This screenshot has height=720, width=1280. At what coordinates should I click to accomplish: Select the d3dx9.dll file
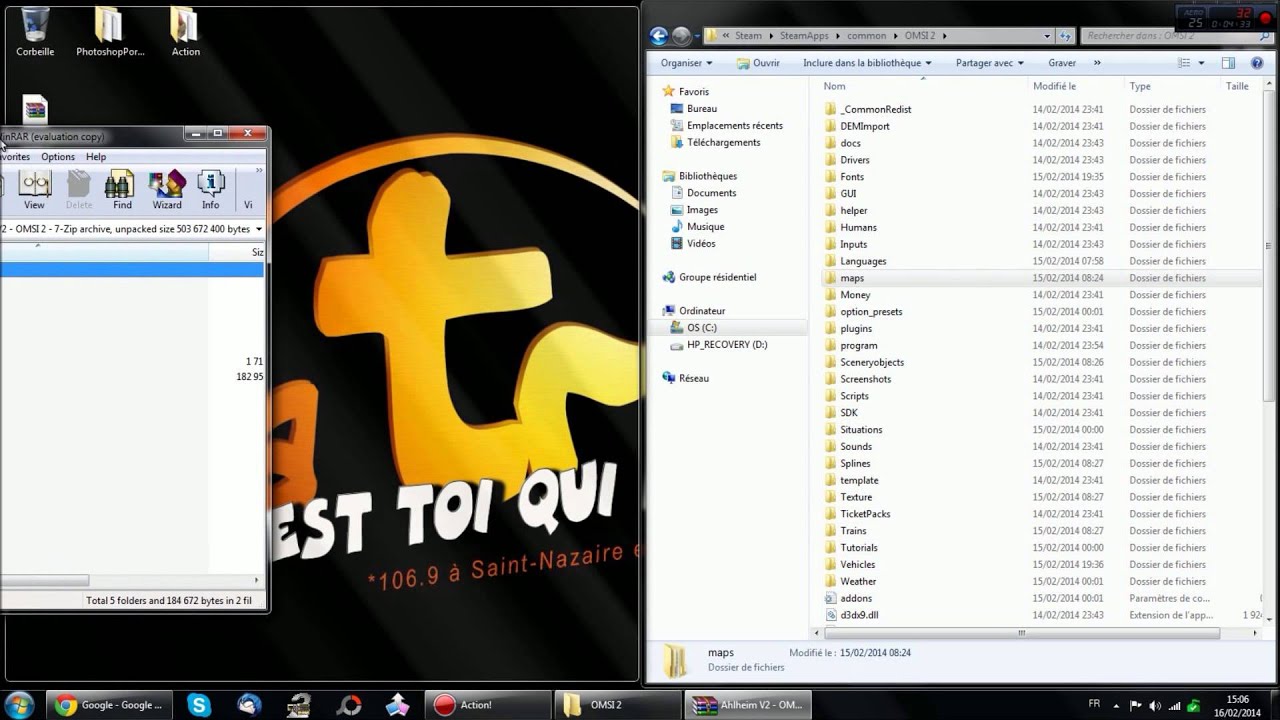point(1040,615)
